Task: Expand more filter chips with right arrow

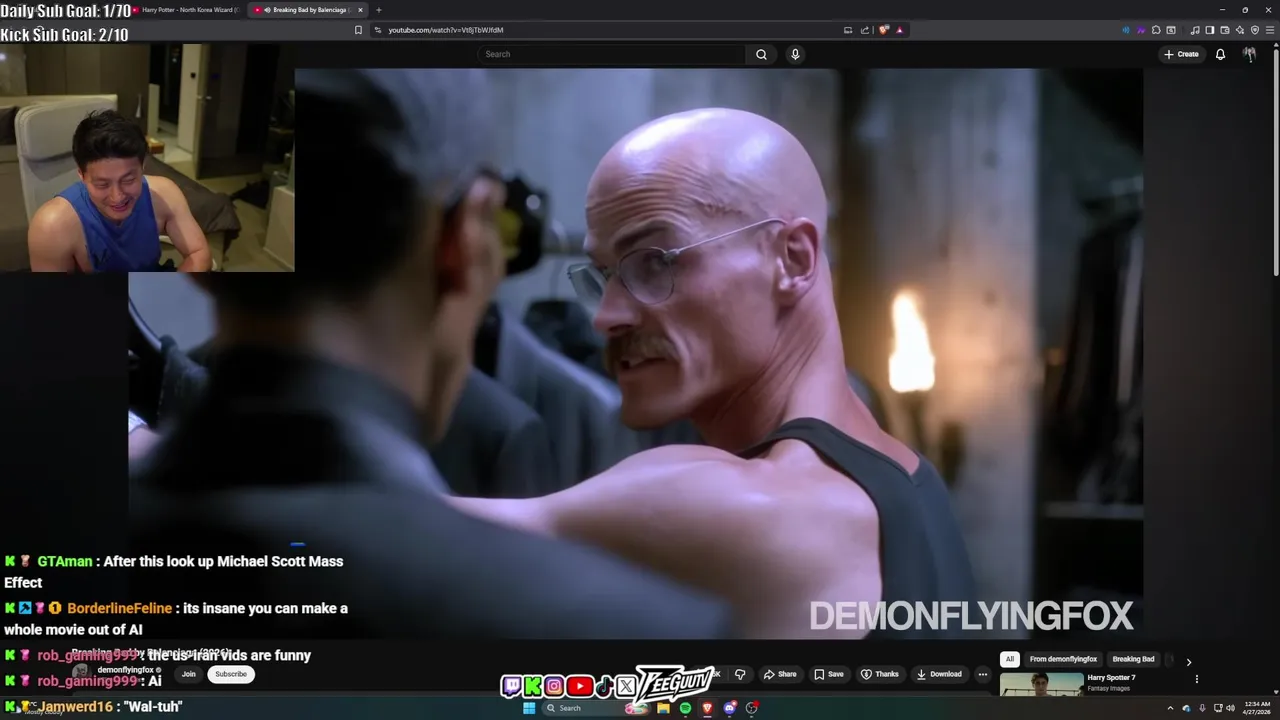Action: pyautogui.click(x=1188, y=661)
